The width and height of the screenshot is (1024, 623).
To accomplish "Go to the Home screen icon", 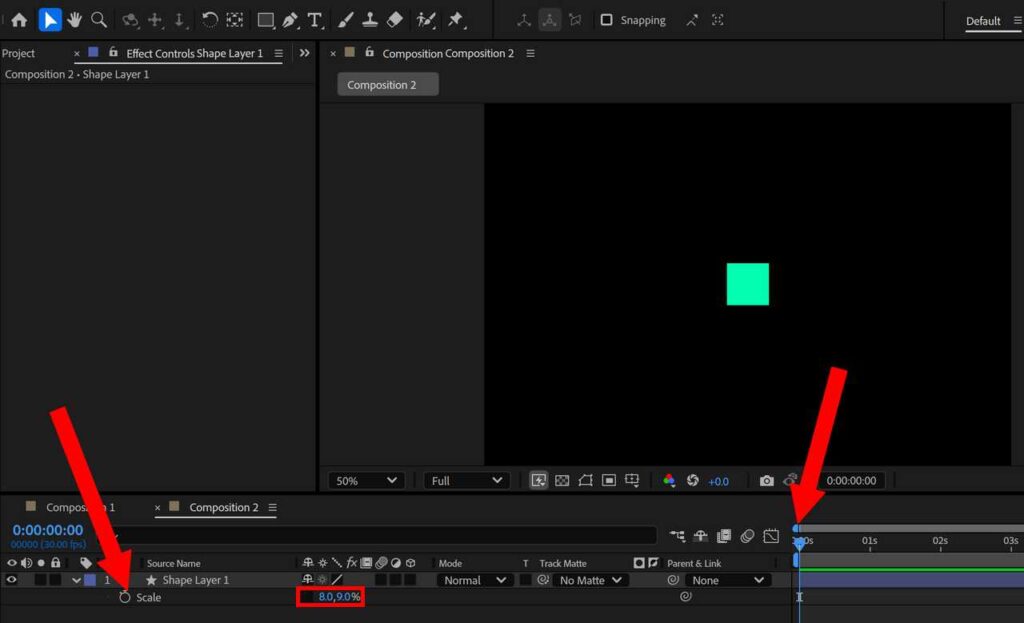I will click(19, 20).
